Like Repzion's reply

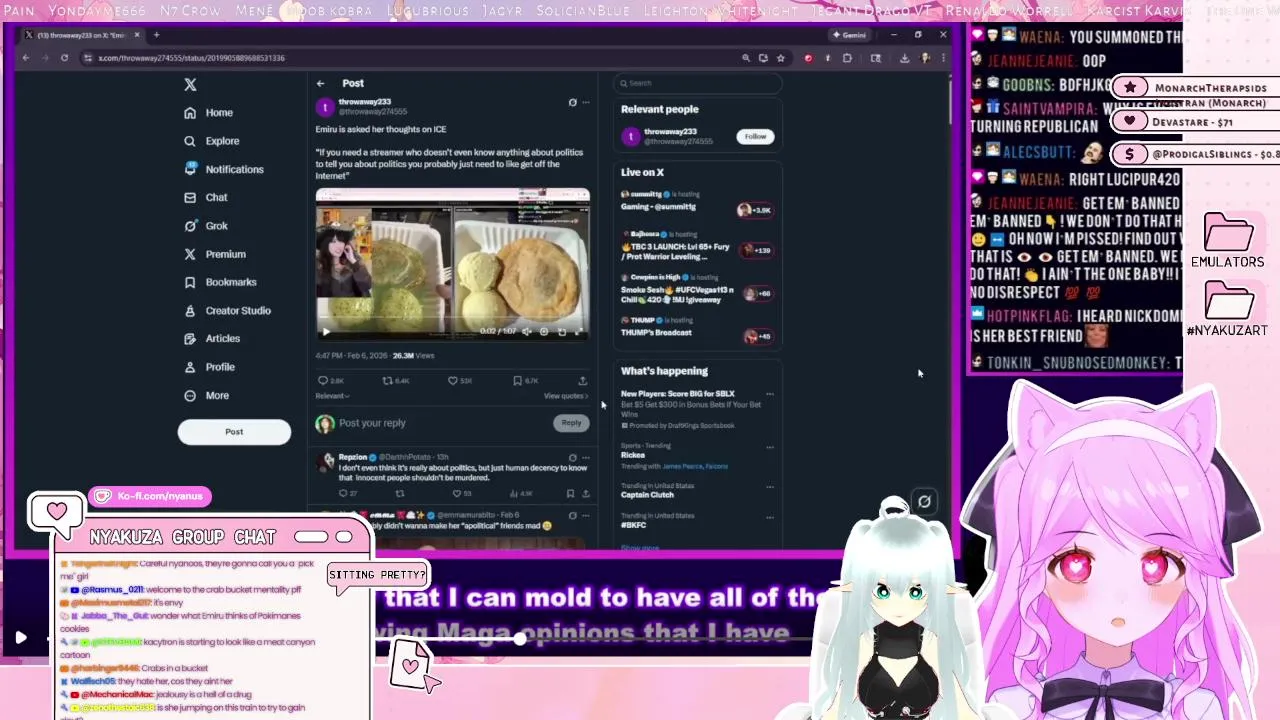coord(461,493)
